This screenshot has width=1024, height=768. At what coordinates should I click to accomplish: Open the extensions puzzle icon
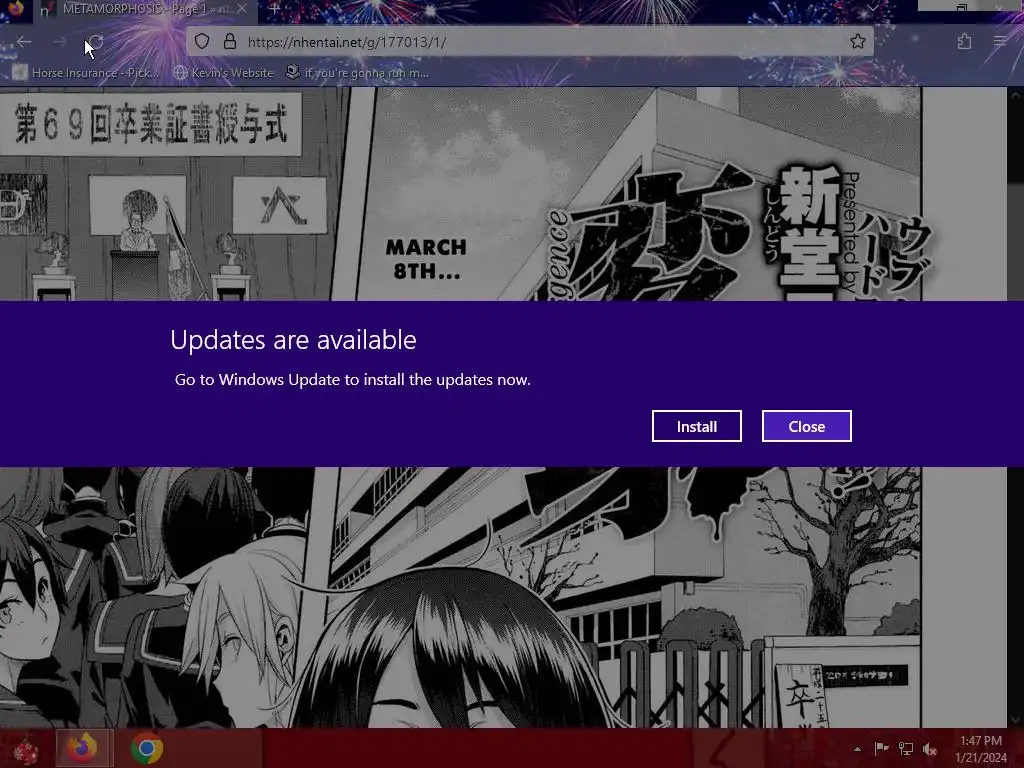pyautogui.click(x=964, y=42)
